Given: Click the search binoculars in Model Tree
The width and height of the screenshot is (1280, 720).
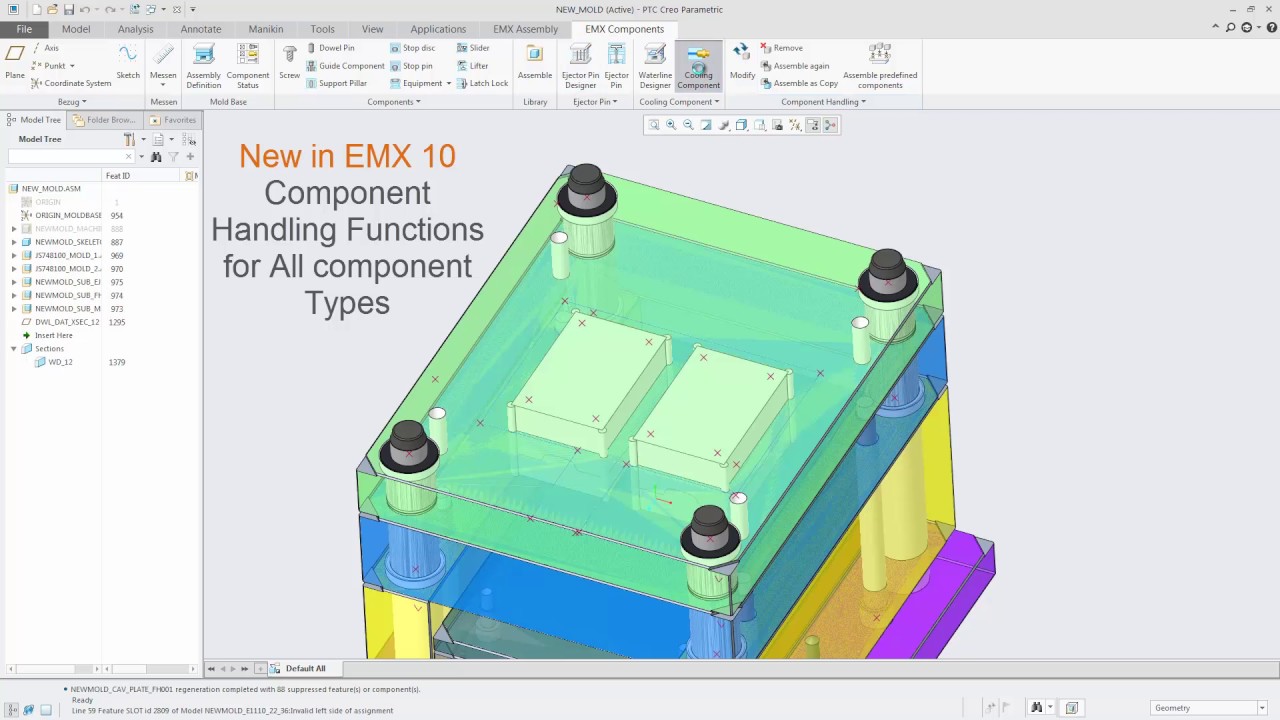Looking at the screenshot, I should click(x=156, y=157).
